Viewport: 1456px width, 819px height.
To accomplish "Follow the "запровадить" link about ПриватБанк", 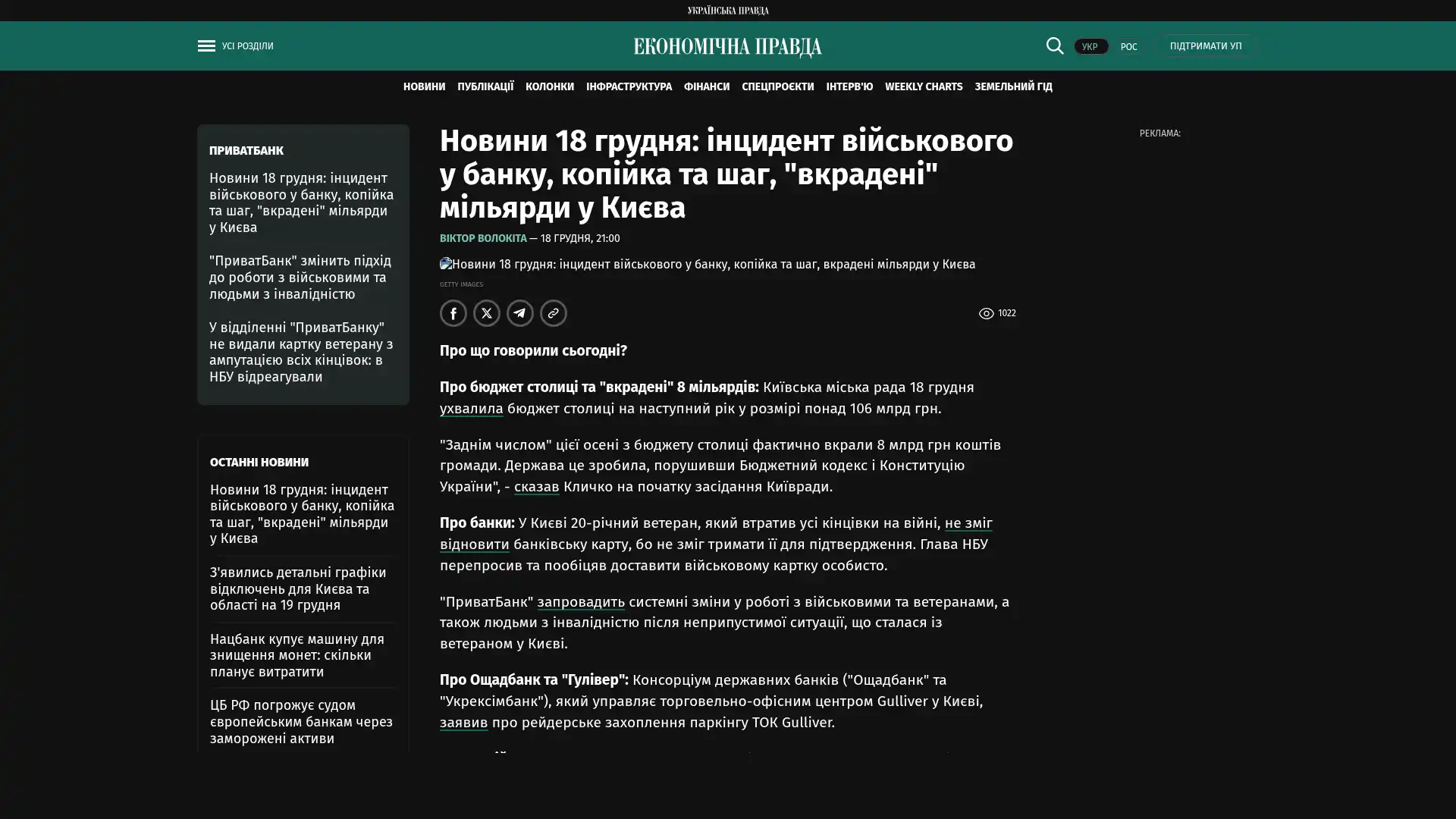I will [581, 602].
